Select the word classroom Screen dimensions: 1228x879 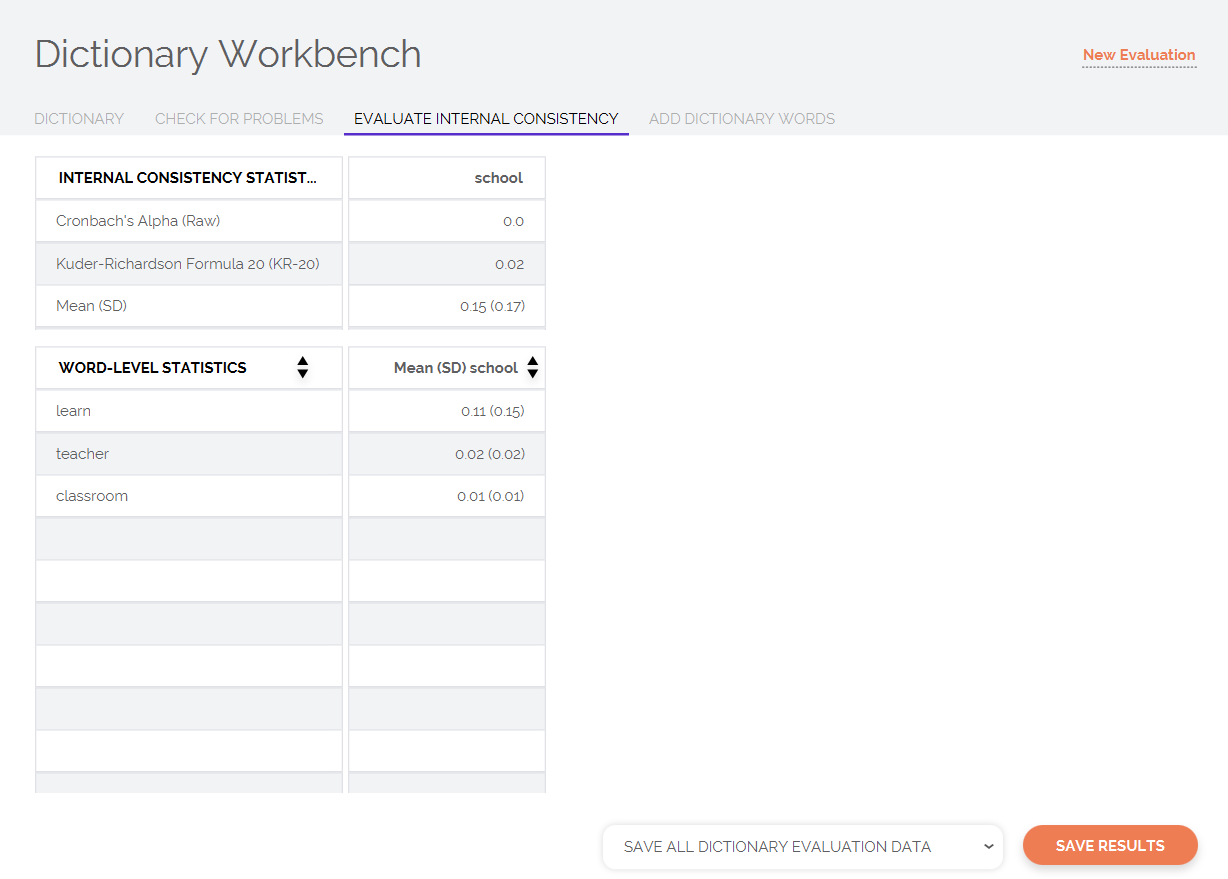[92, 496]
